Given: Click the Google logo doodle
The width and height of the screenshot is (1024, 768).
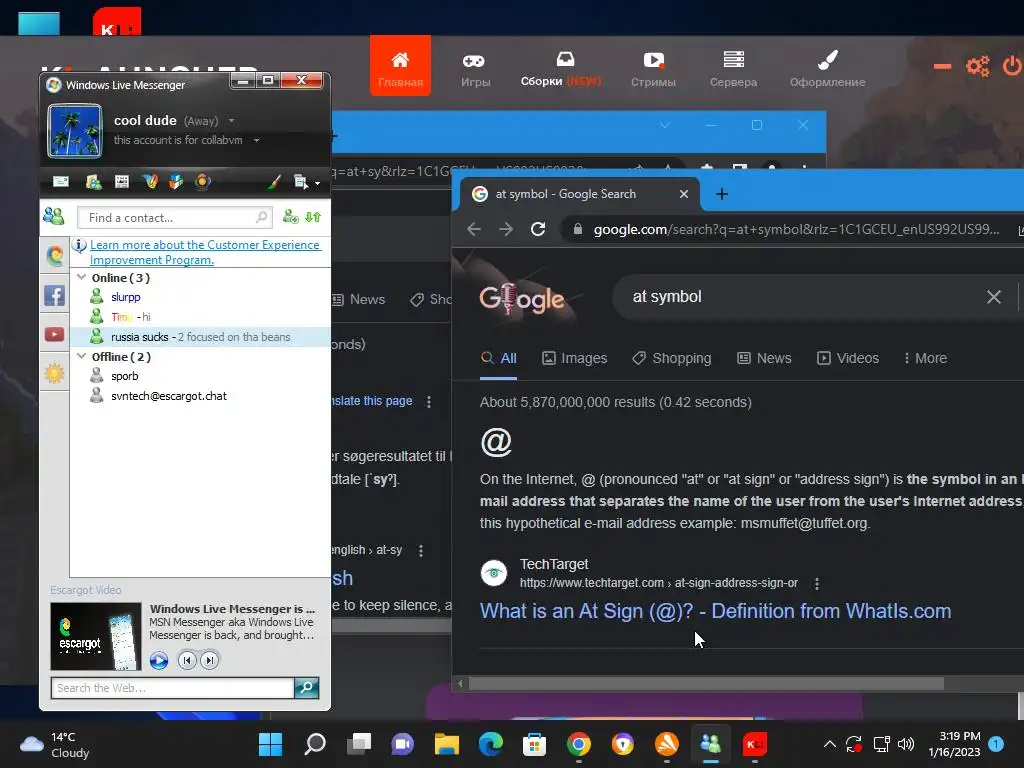Looking at the screenshot, I should 522,297.
